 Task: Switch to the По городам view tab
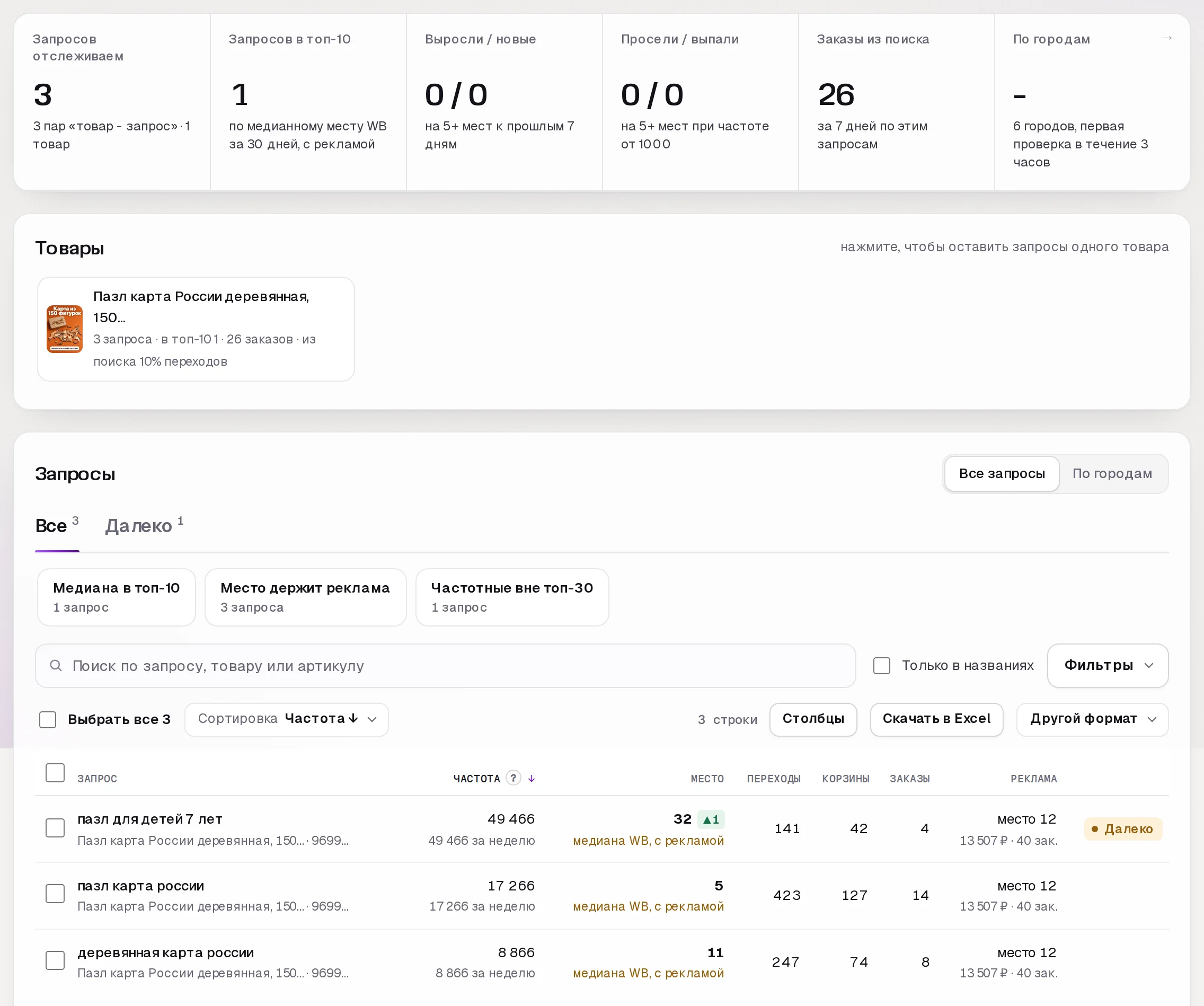1112,474
